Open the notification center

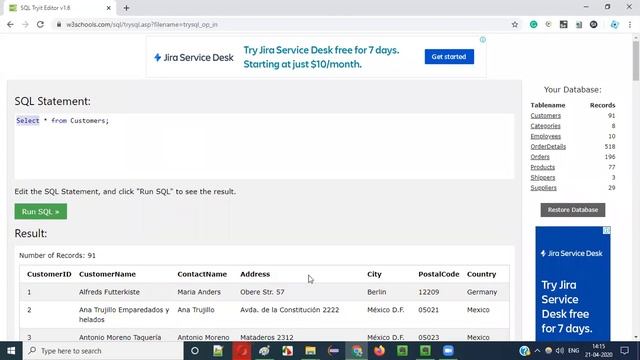point(624,351)
